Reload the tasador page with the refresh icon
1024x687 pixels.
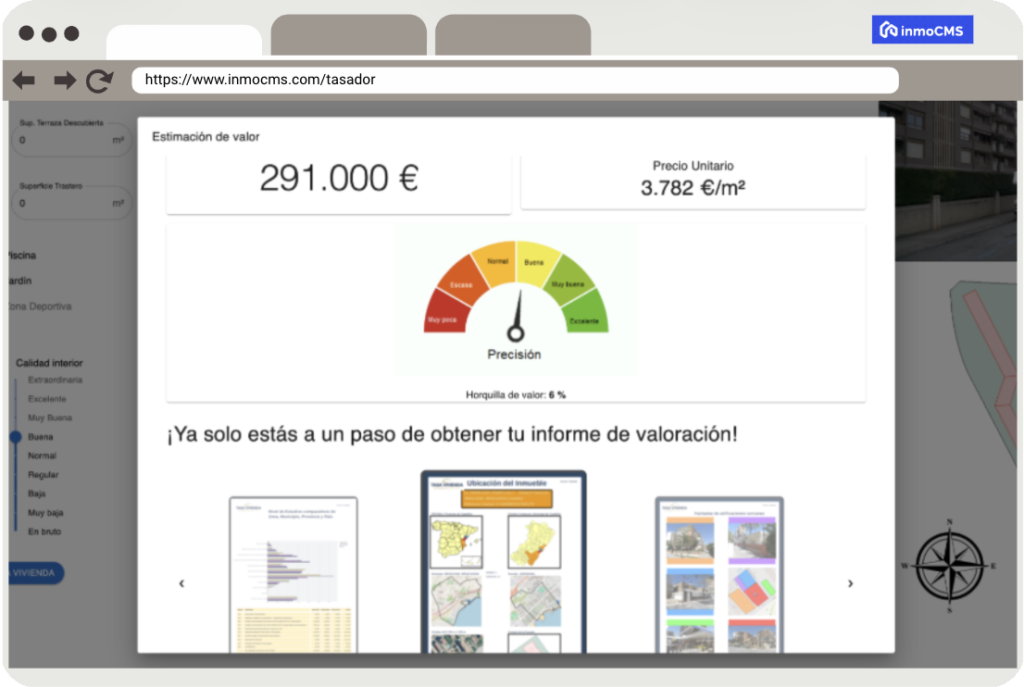pos(99,81)
